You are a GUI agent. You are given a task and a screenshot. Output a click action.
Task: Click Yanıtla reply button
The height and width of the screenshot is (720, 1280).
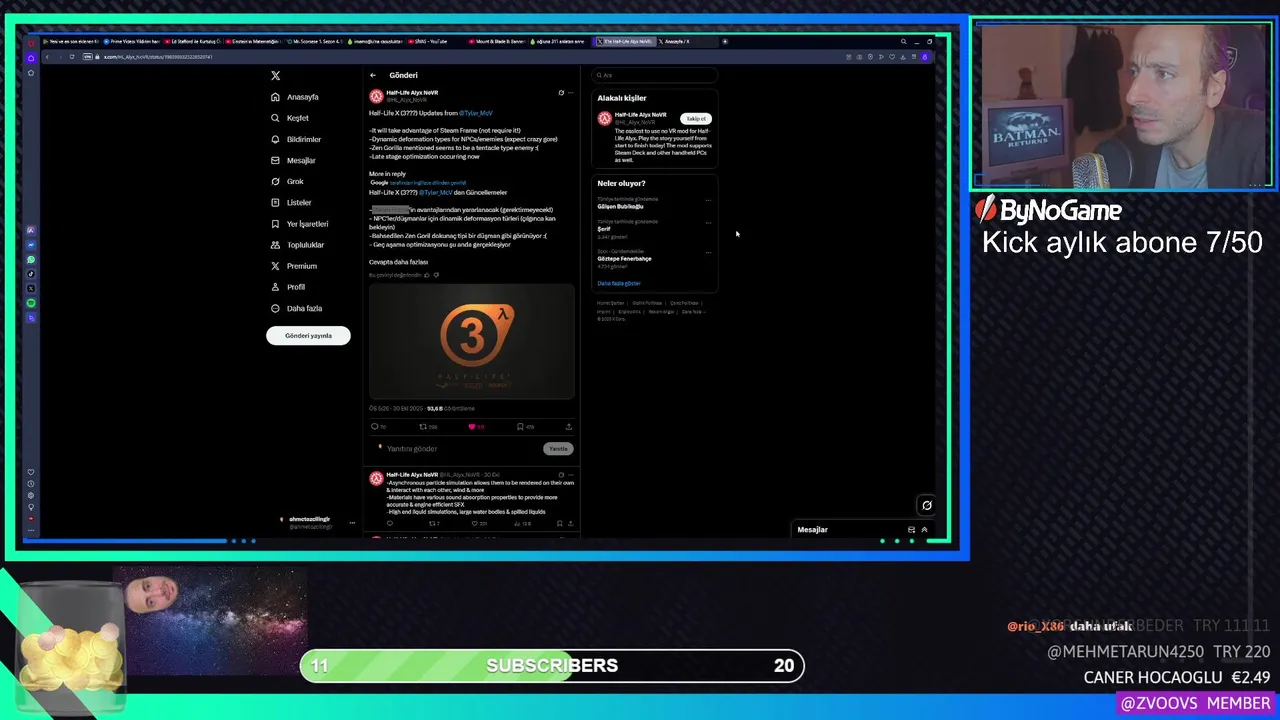pyautogui.click(x=558, y=449)
